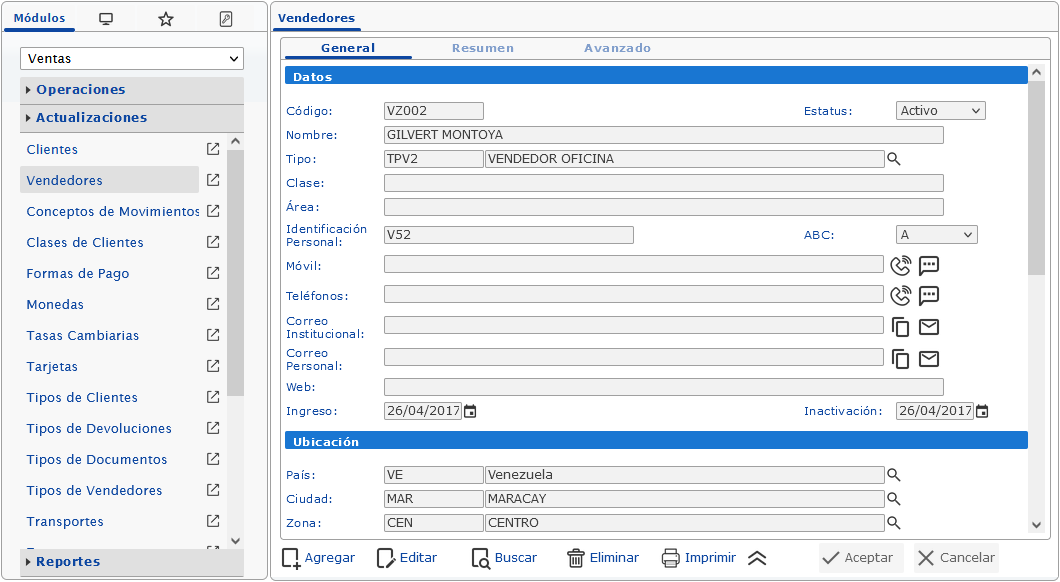Viewport: 1060px width, 582px height.
Task: Expand the Operaciones section
Action: (132, 90)
